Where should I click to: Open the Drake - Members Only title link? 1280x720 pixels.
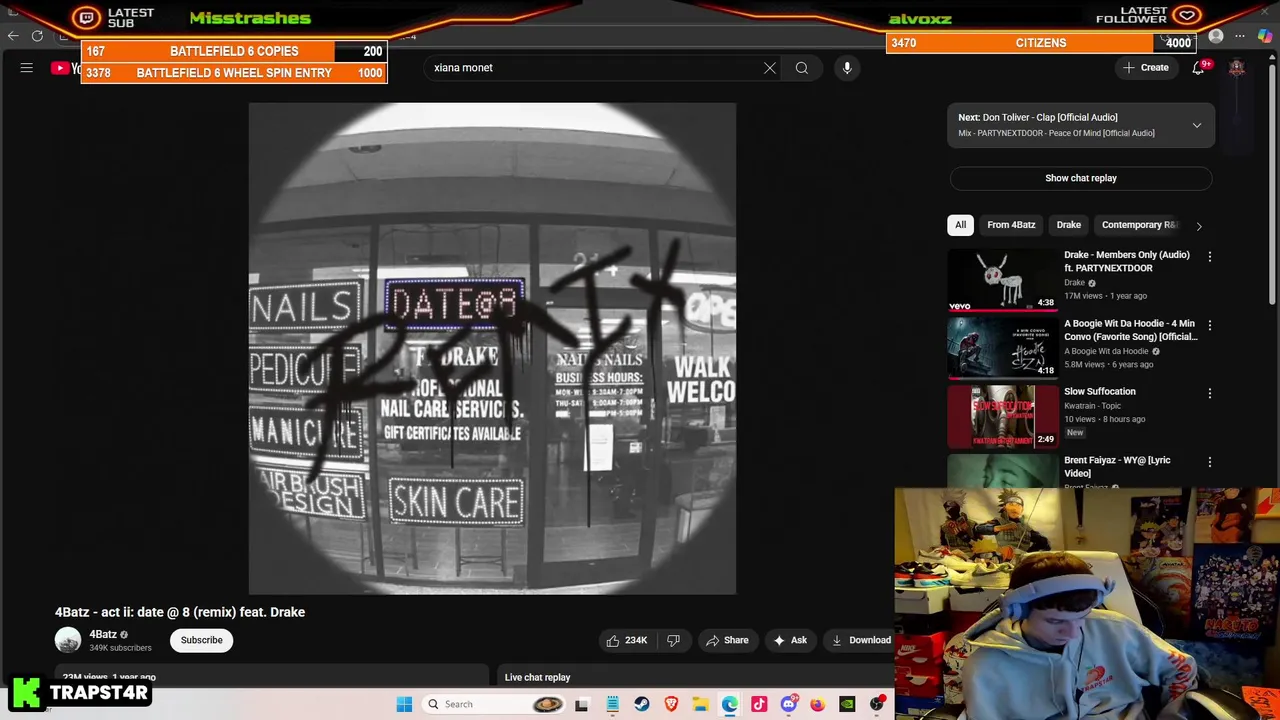click(1127, 261)
